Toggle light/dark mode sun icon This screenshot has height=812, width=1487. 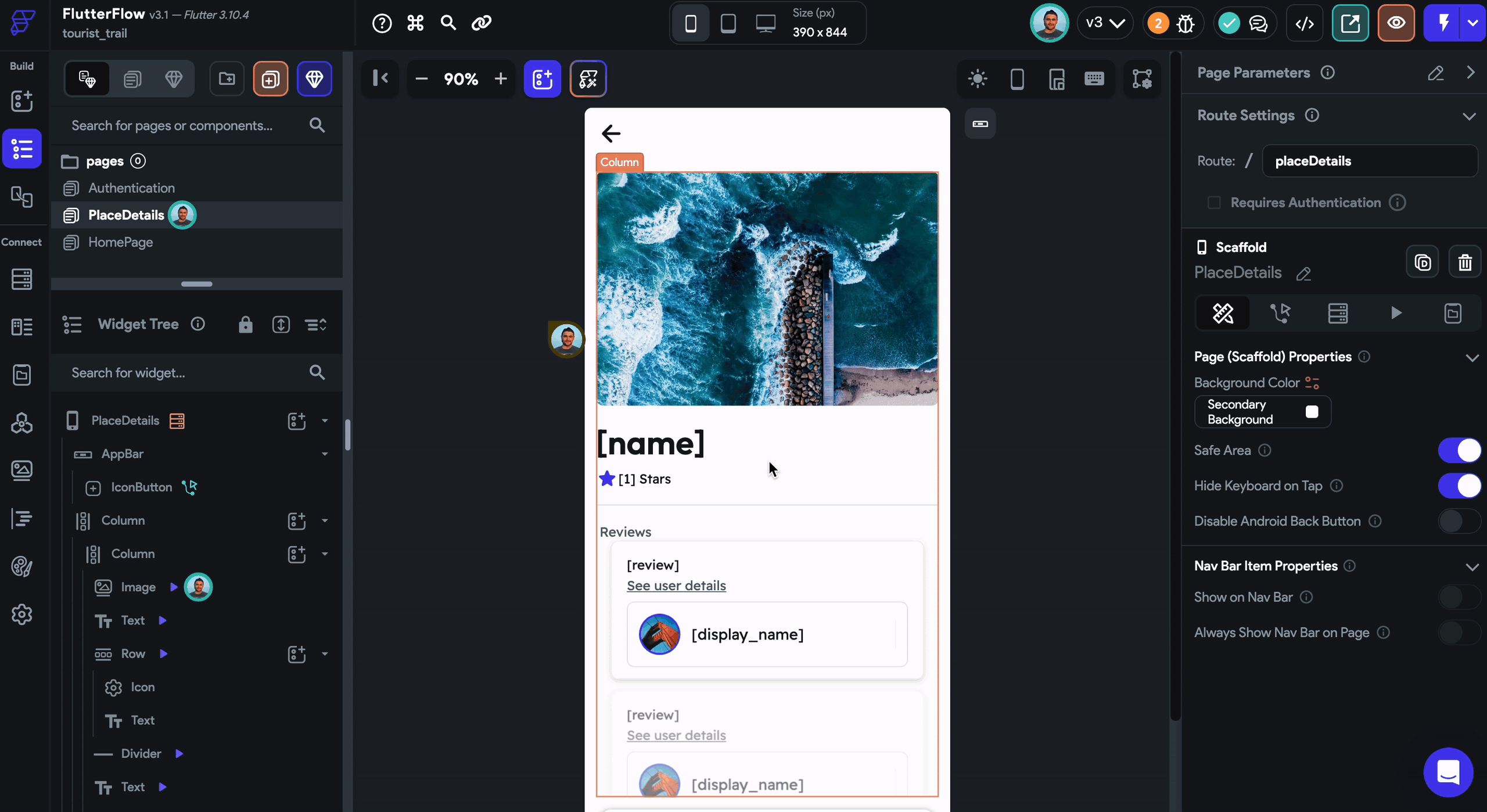pos(978,79)
